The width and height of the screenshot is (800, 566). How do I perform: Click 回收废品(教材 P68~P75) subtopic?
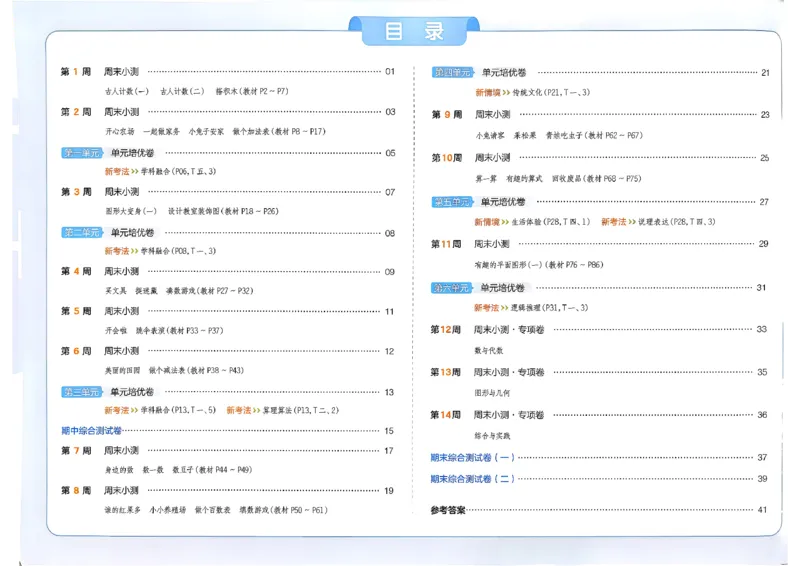point(596,179)
